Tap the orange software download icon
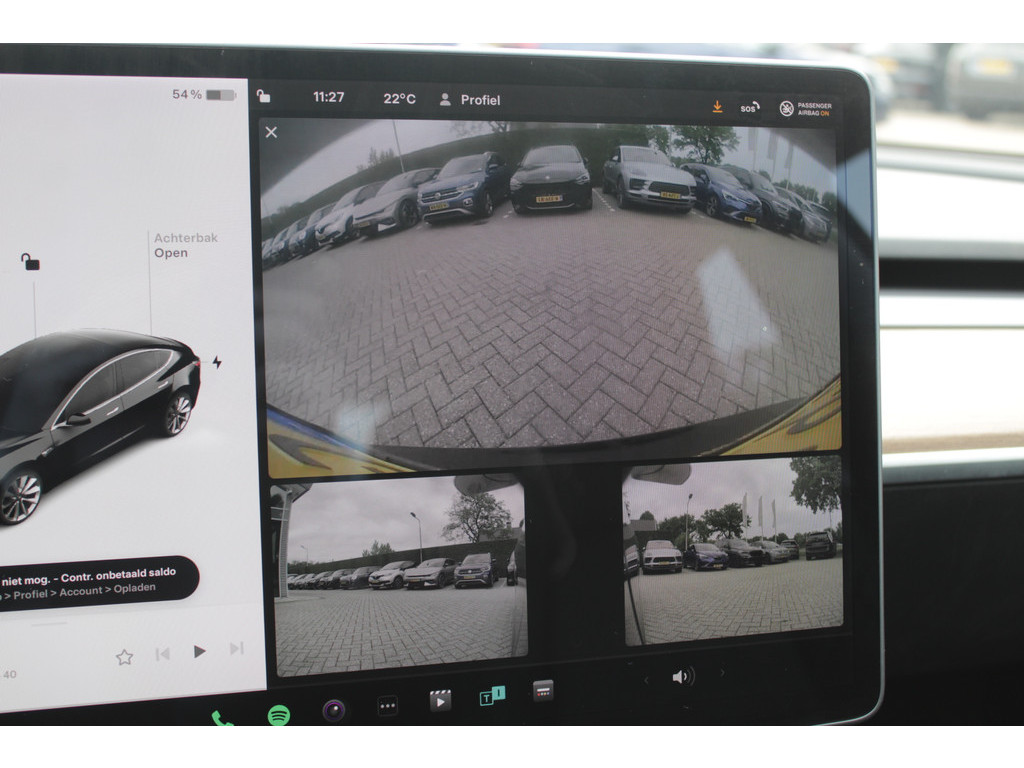The image size is (1024, 768). [717, 106]
